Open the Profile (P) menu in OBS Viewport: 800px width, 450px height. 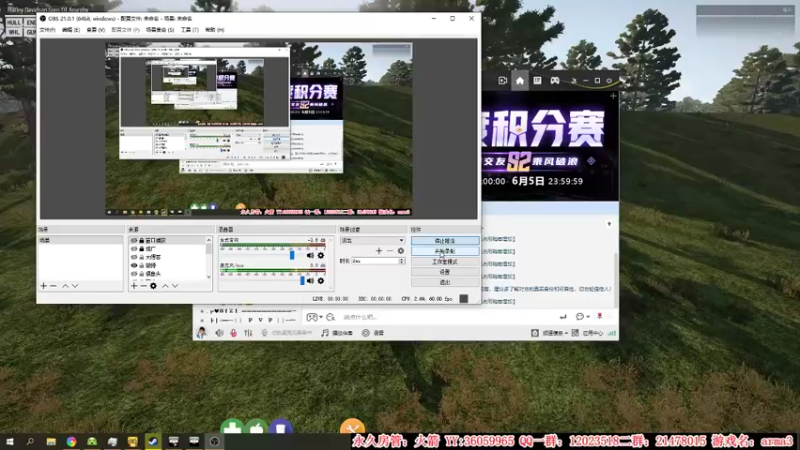coord(125,30)
